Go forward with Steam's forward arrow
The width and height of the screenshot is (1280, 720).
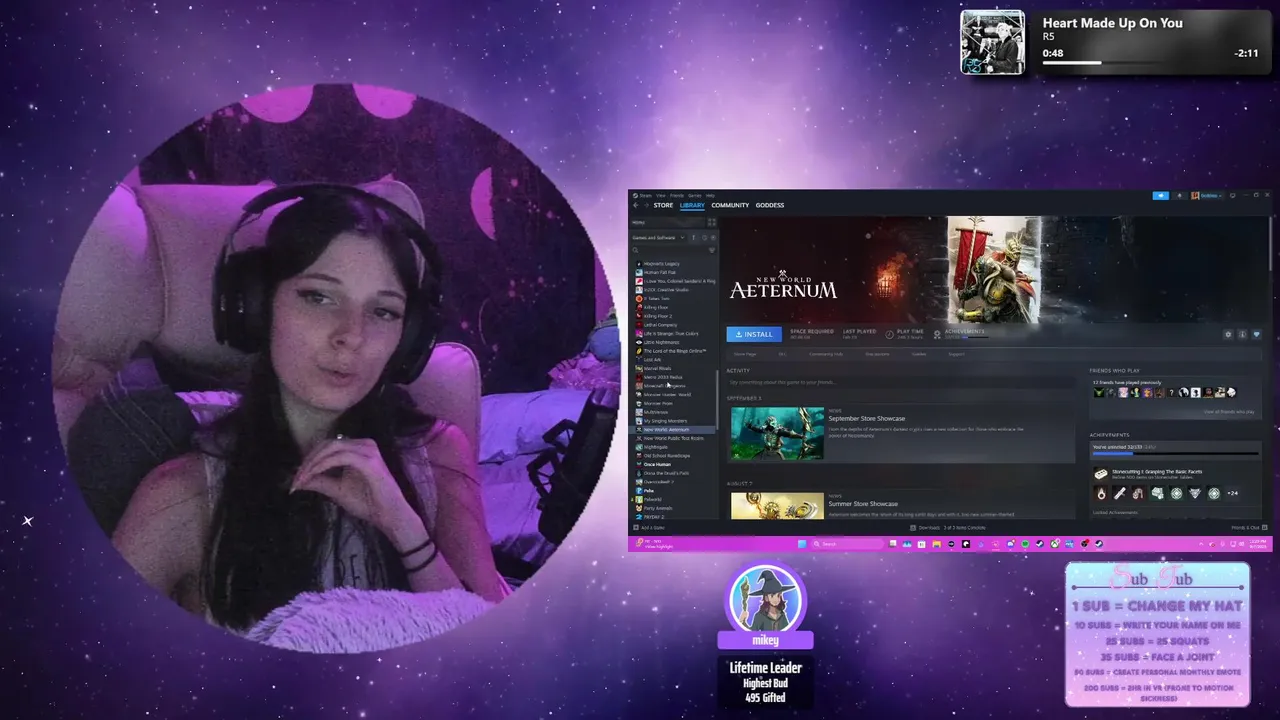pos(646,205)
